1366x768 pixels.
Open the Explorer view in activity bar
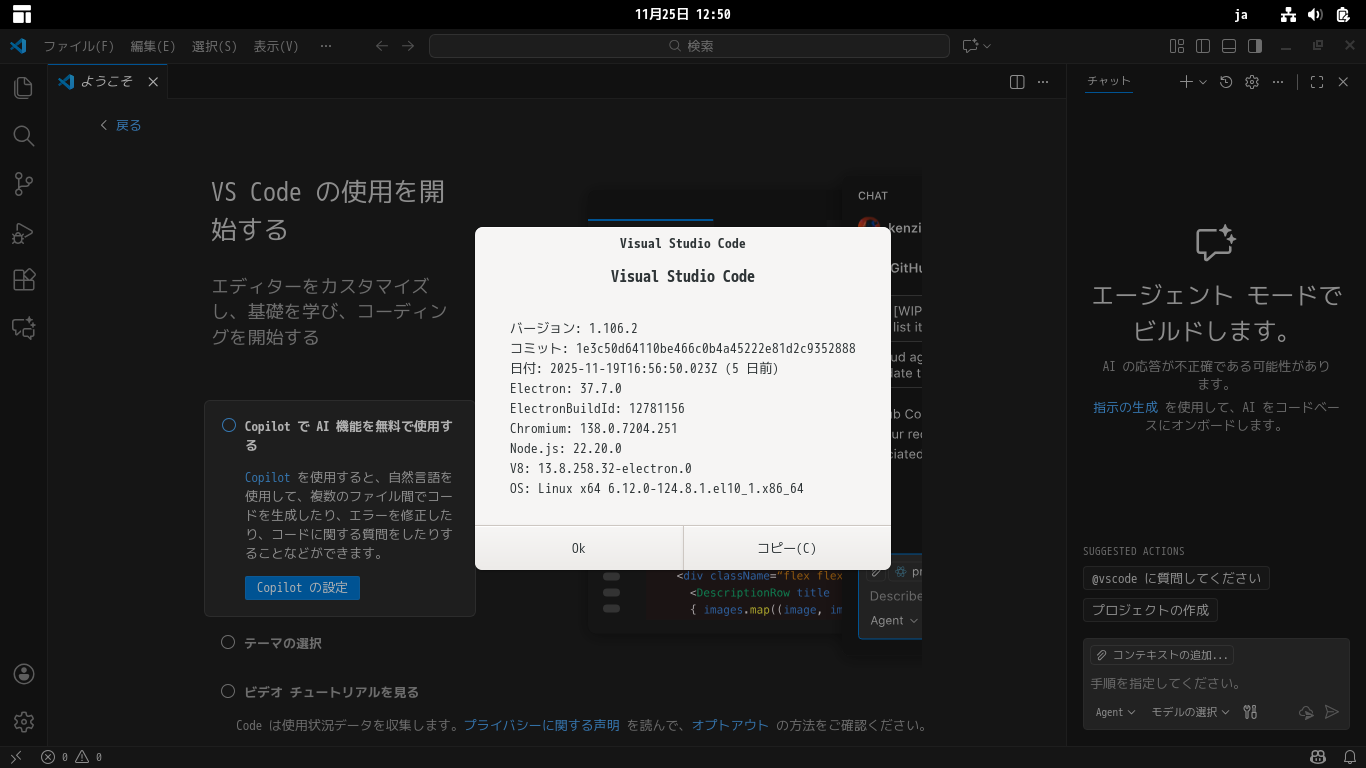pos(24,88)
